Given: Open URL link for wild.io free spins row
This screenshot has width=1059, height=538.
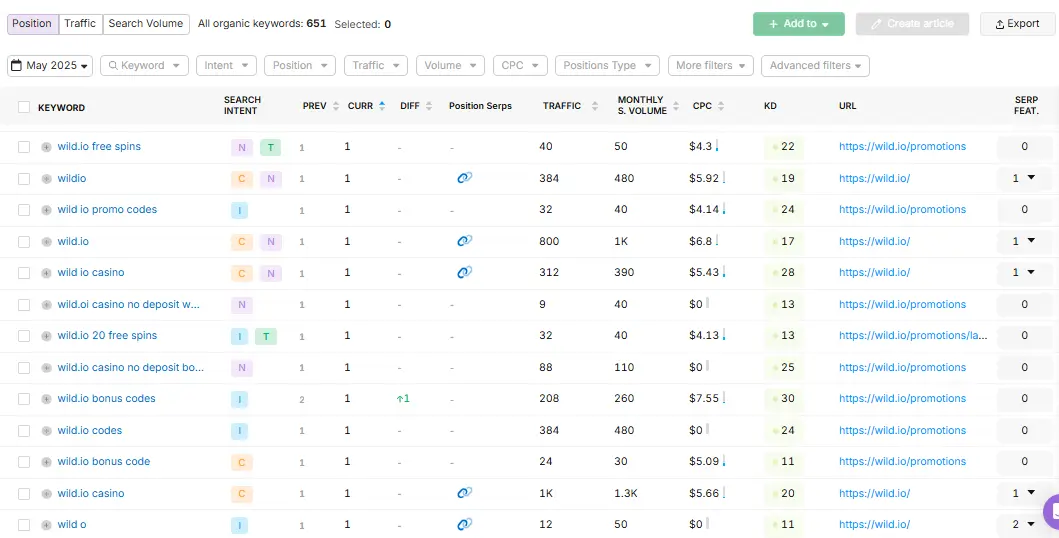Looking at the screenshot, I should [902, 146].
